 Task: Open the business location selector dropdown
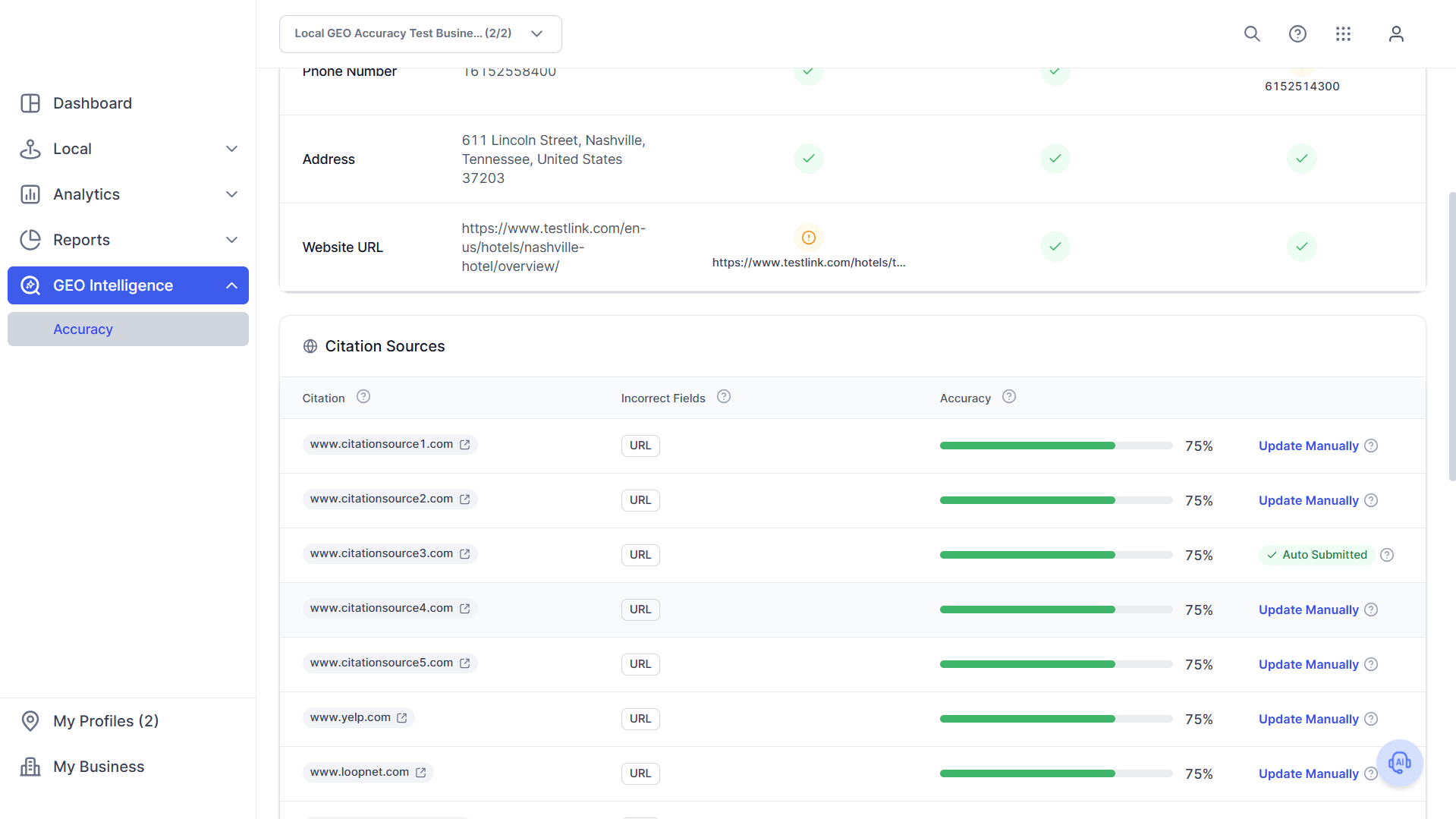tap(420, 34)
